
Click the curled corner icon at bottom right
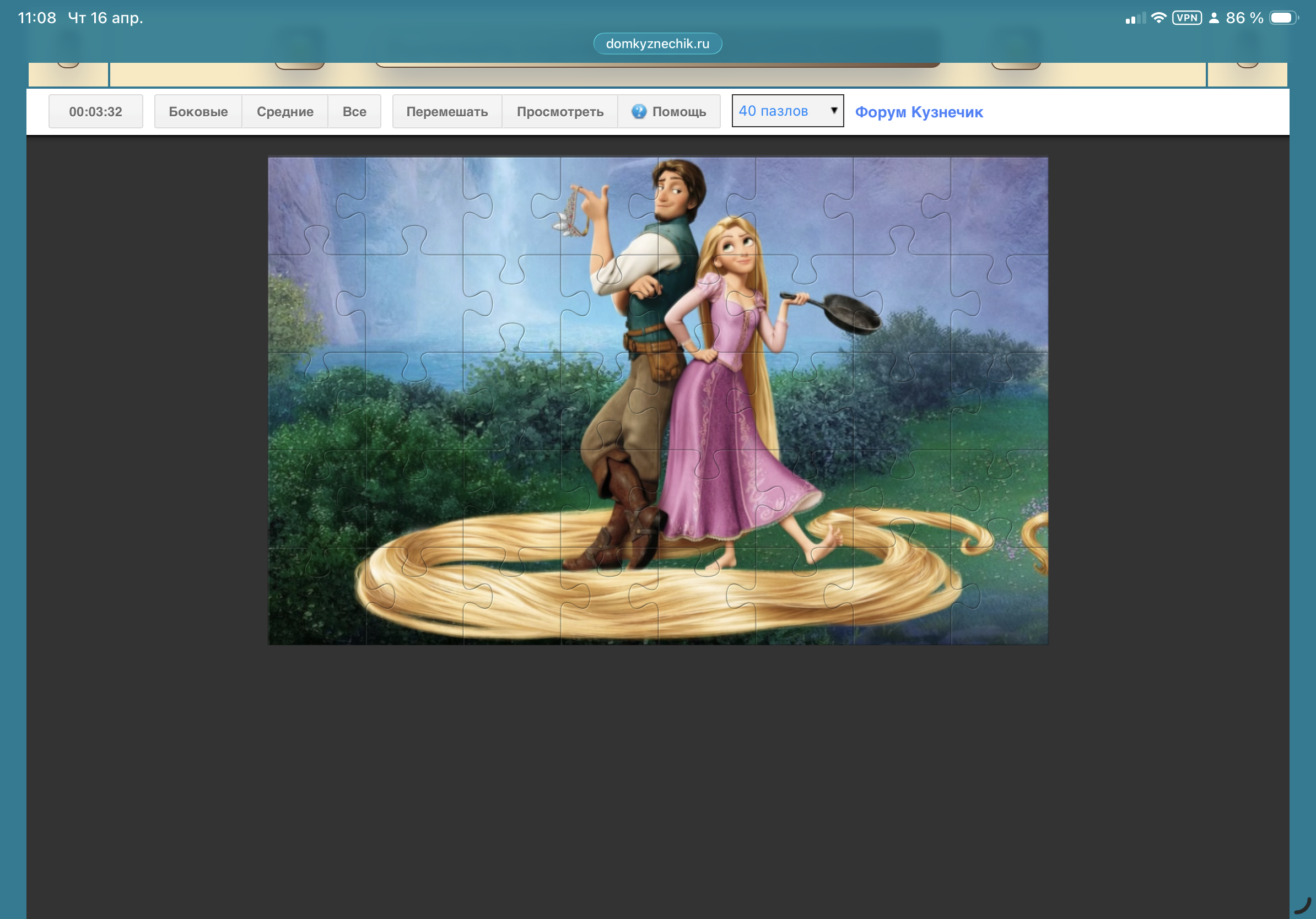click(1302, 905)
